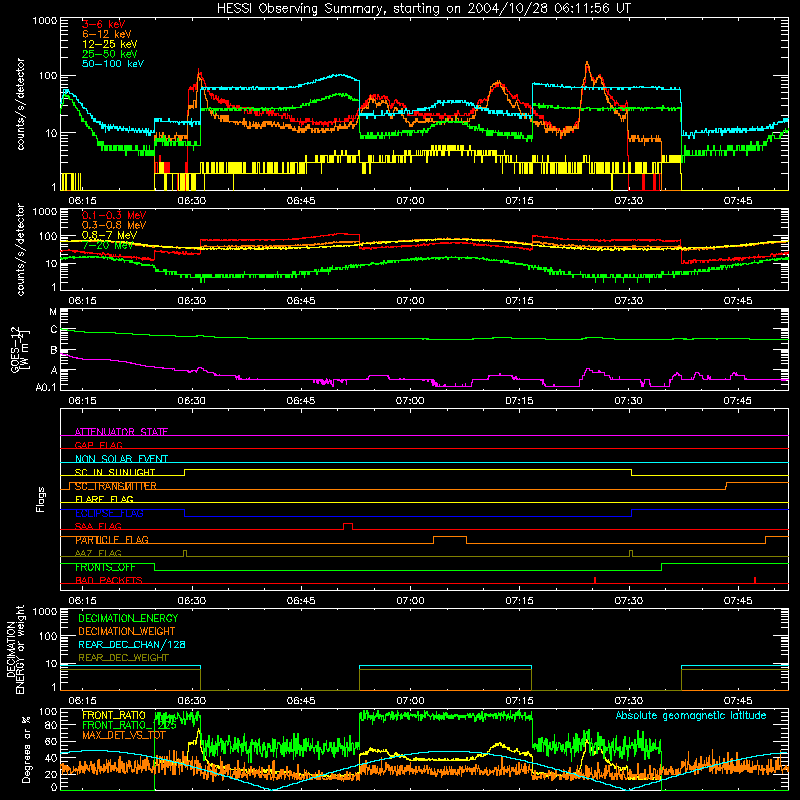Click the orange 6-12 keV legend label

[x=107, y=34]
